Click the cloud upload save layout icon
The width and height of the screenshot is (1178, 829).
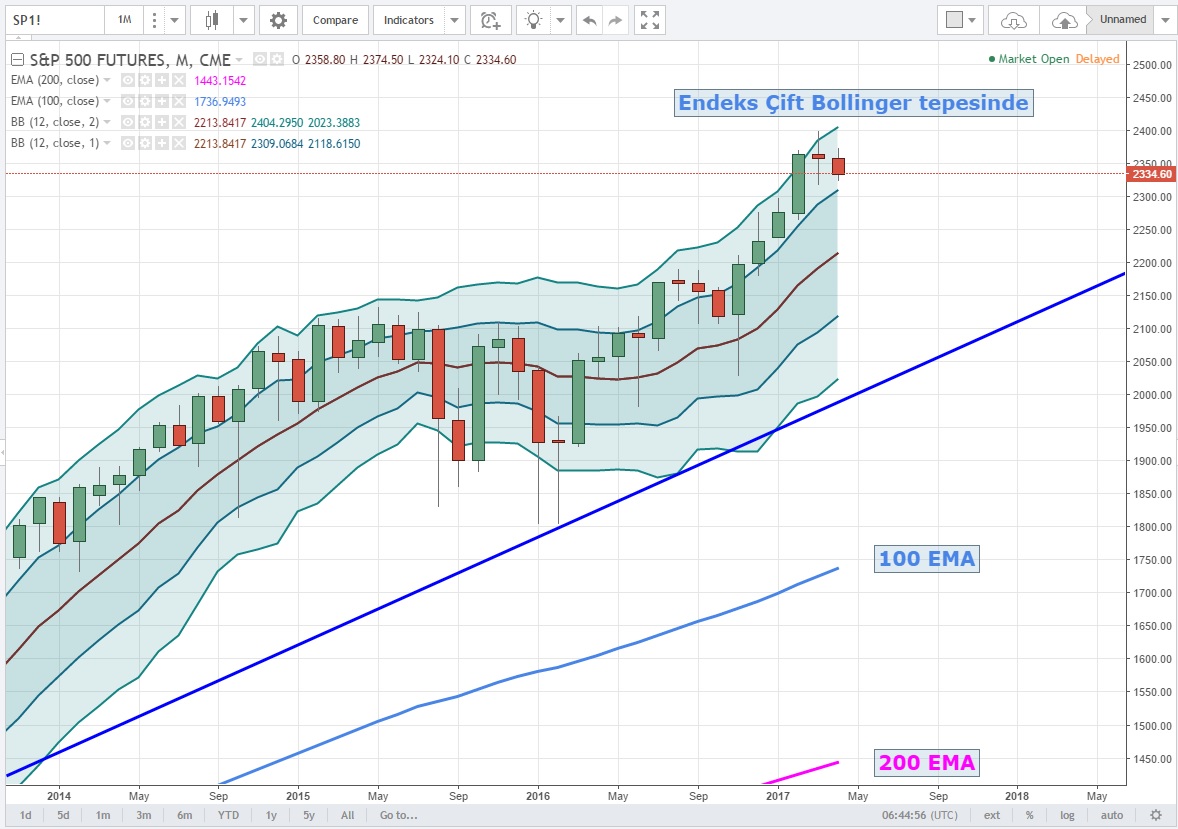(x=1066, y=20)
